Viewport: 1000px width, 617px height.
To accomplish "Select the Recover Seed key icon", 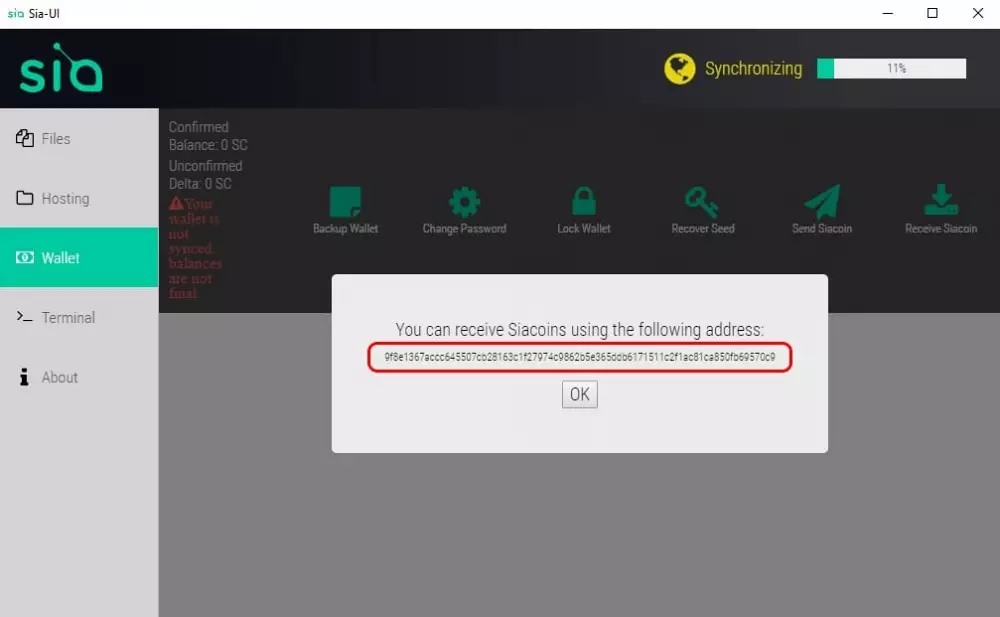I will 702,202.
